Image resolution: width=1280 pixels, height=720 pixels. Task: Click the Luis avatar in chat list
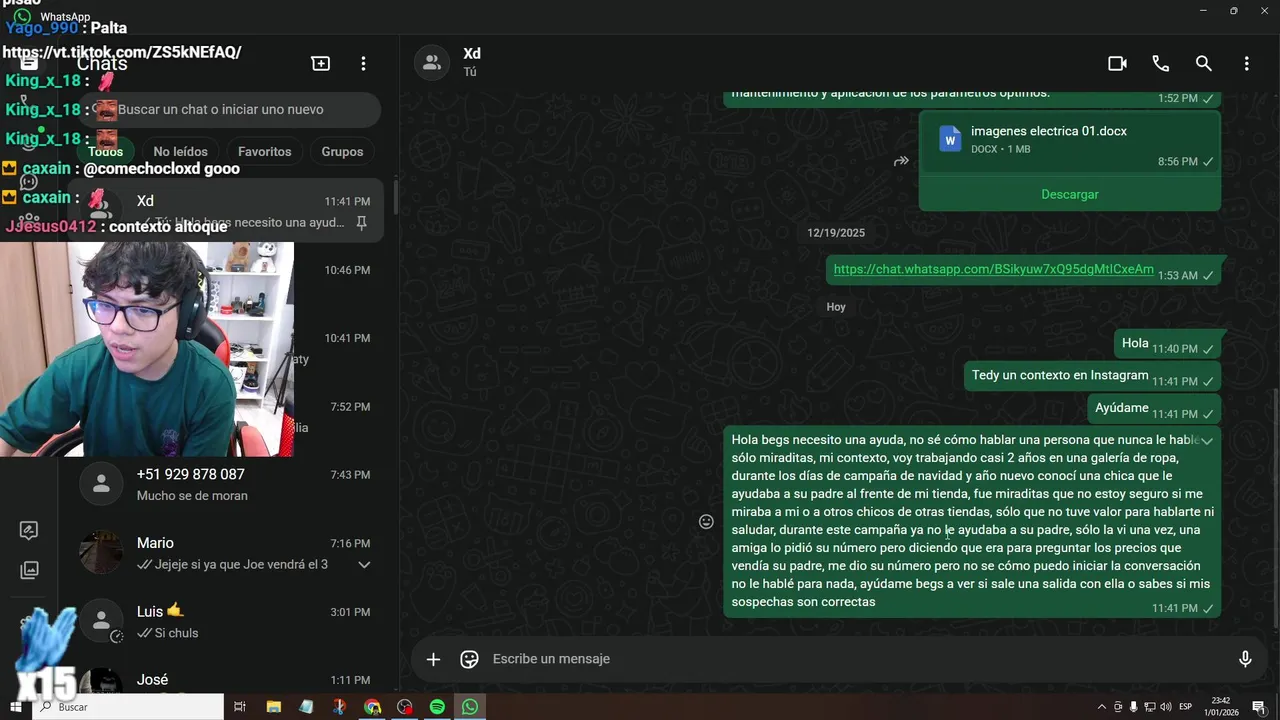pyautogui.click(x=101, y=621)
